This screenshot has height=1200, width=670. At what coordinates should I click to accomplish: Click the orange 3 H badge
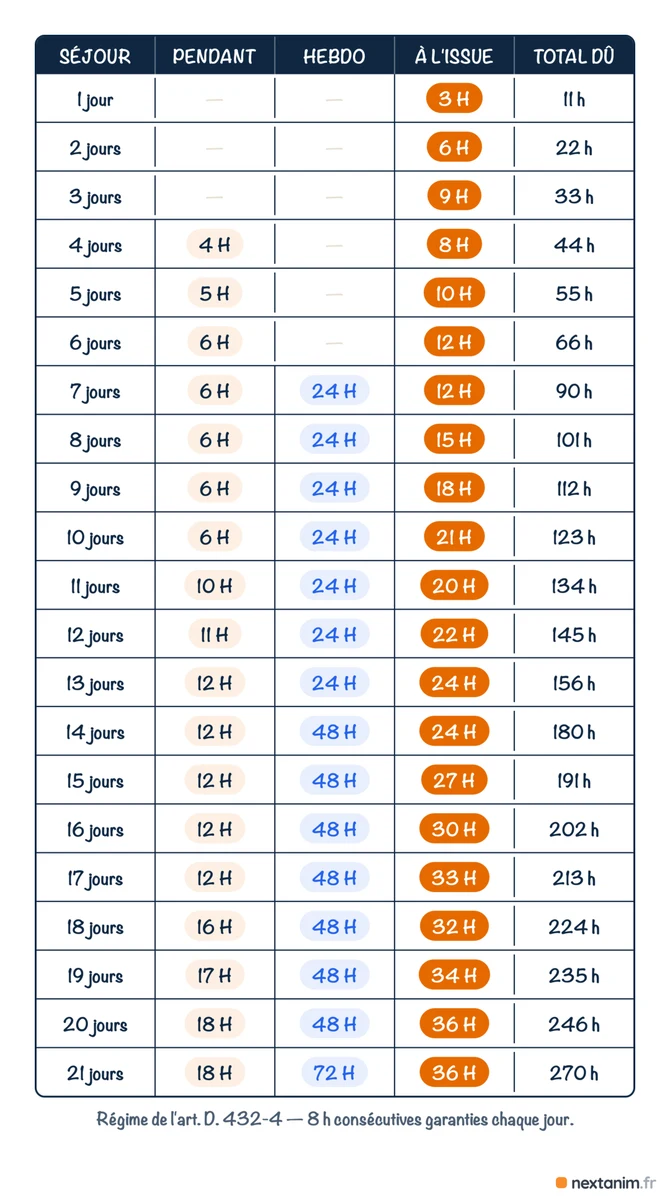[x=454, y=99]
